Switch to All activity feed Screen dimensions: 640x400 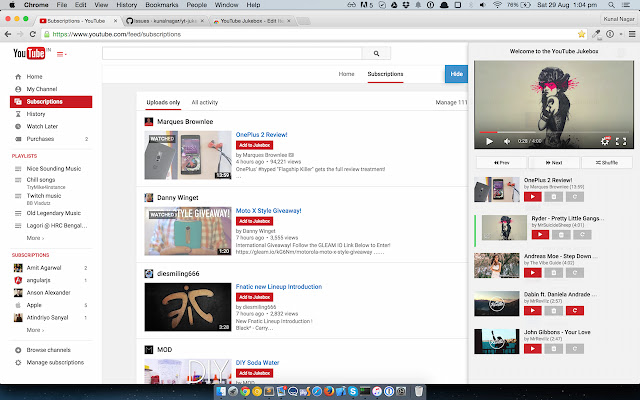point(204,102)
